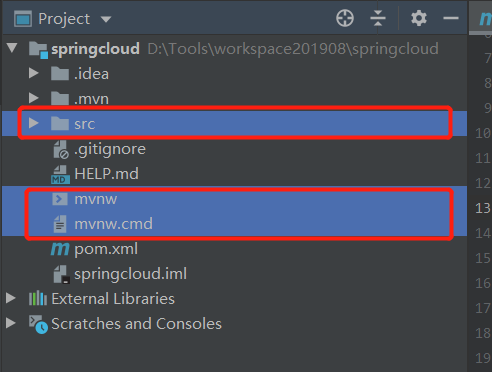492x372 pixels.
Task: Click the locate/select opened file crosshair icon
Action: coord(345,18)
